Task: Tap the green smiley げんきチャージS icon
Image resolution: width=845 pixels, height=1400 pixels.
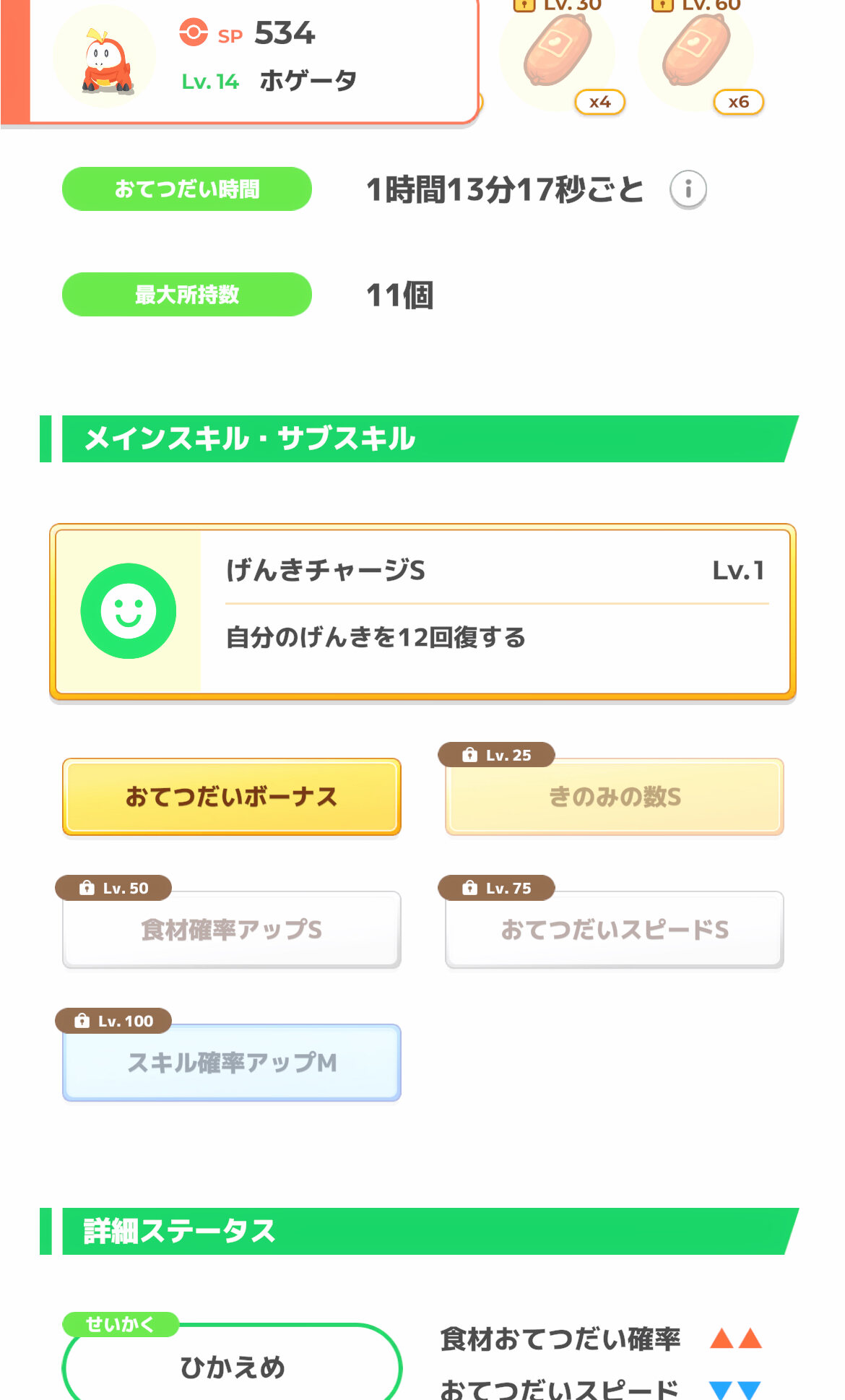Action: [129, 611]
